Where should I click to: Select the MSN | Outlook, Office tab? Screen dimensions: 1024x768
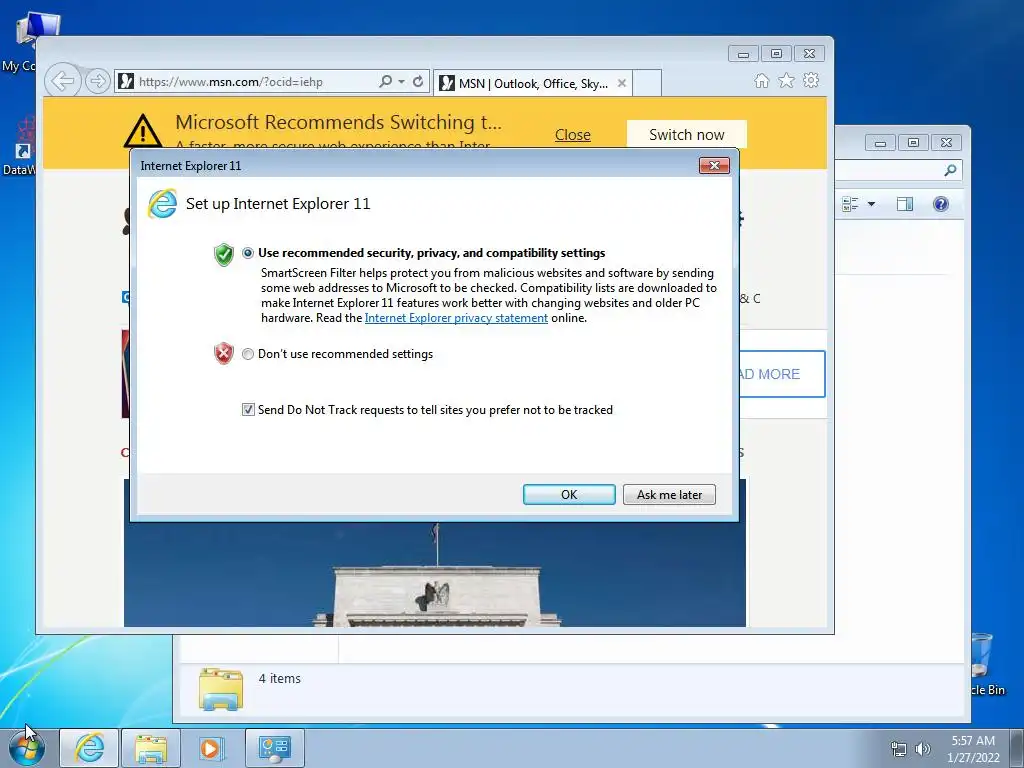[x=532, y=84]
